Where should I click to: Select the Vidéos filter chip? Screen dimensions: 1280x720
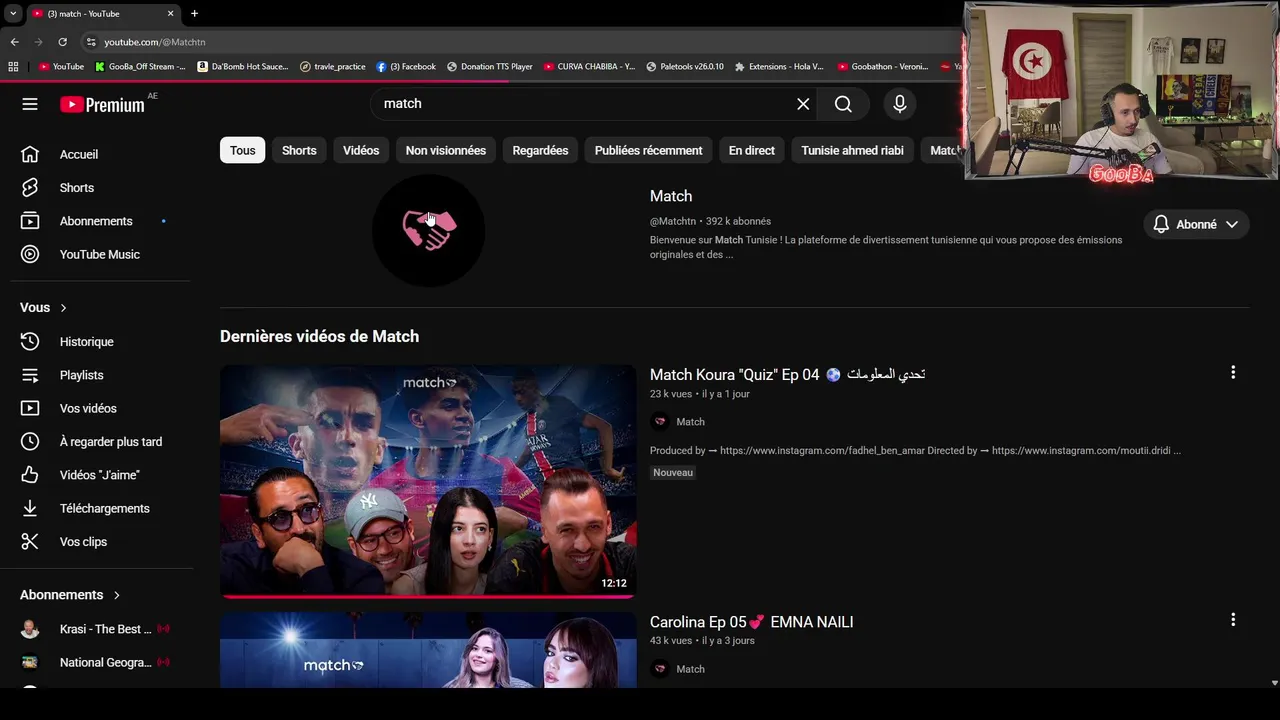(361, 150)
